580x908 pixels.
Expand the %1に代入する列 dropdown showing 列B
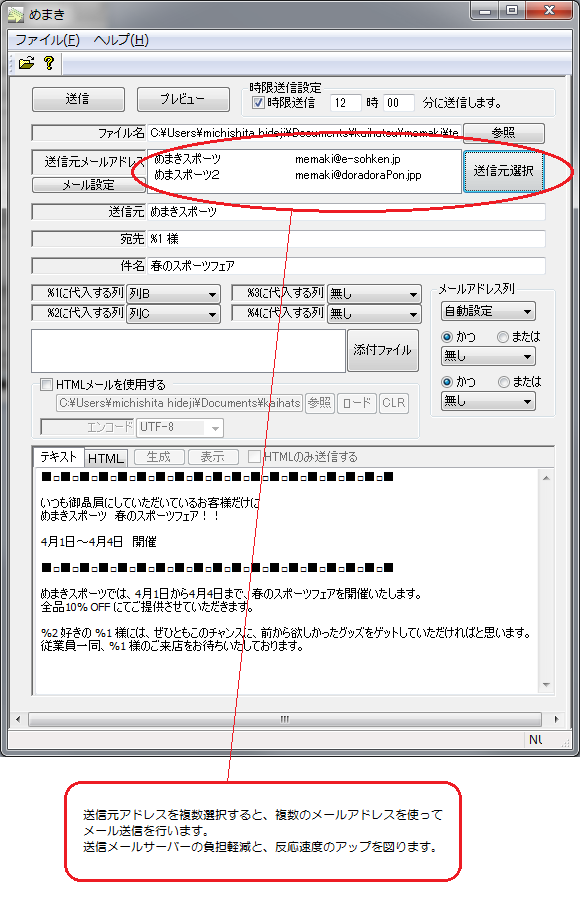click(x=173, y=294)
